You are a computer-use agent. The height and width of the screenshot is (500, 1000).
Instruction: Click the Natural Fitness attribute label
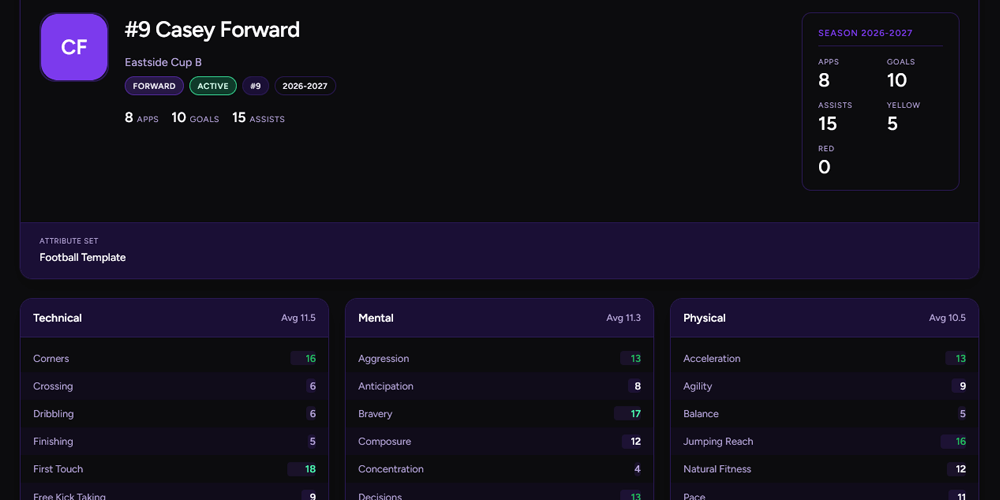click(x=717, y=469)
